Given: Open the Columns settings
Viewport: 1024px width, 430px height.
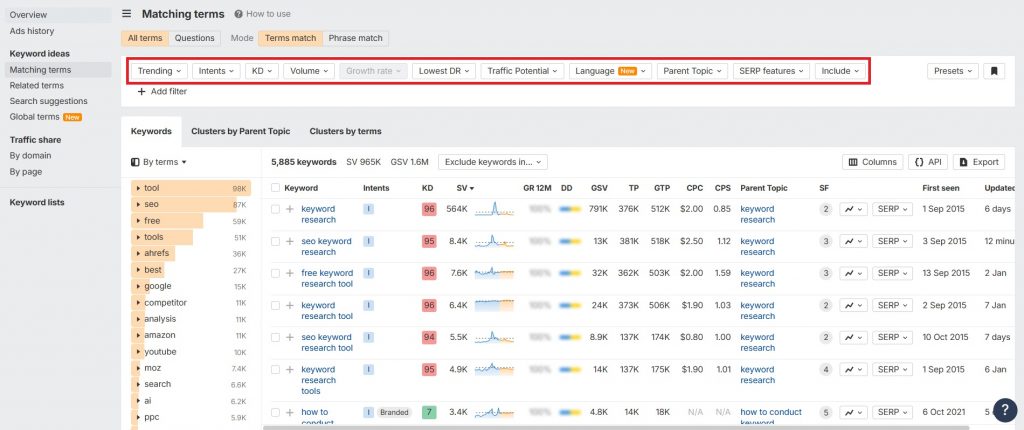Looking at the screenshot, I should click(872, 162).
